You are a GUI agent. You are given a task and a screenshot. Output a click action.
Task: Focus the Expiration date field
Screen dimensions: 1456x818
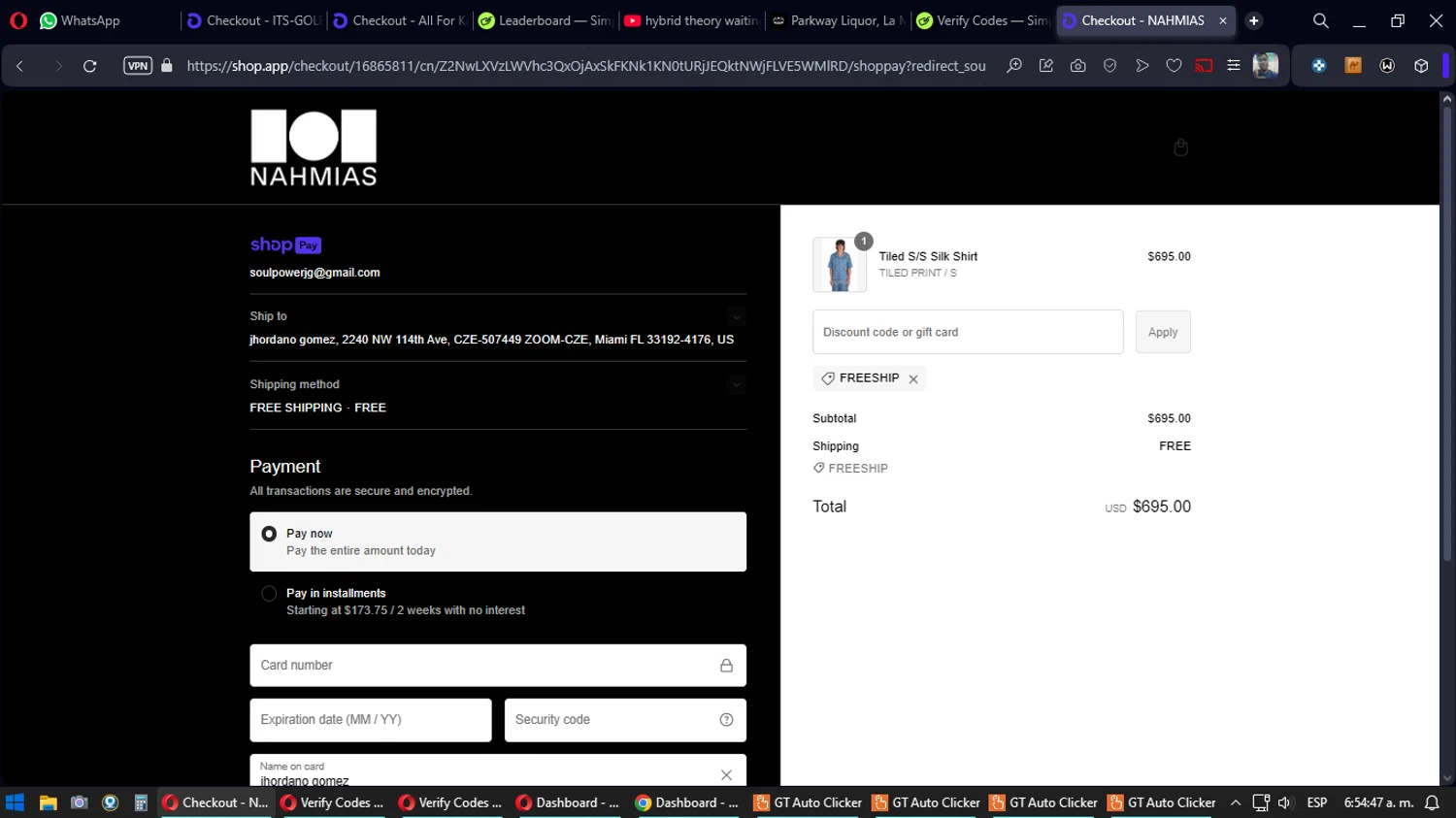[x=371, y=720]
